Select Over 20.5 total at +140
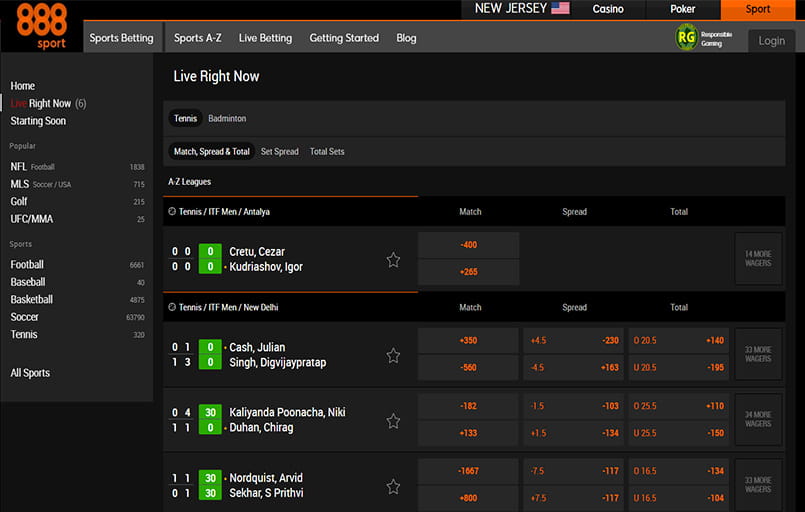The height and width of the screenshot is (512, 805). coord(679,340)
